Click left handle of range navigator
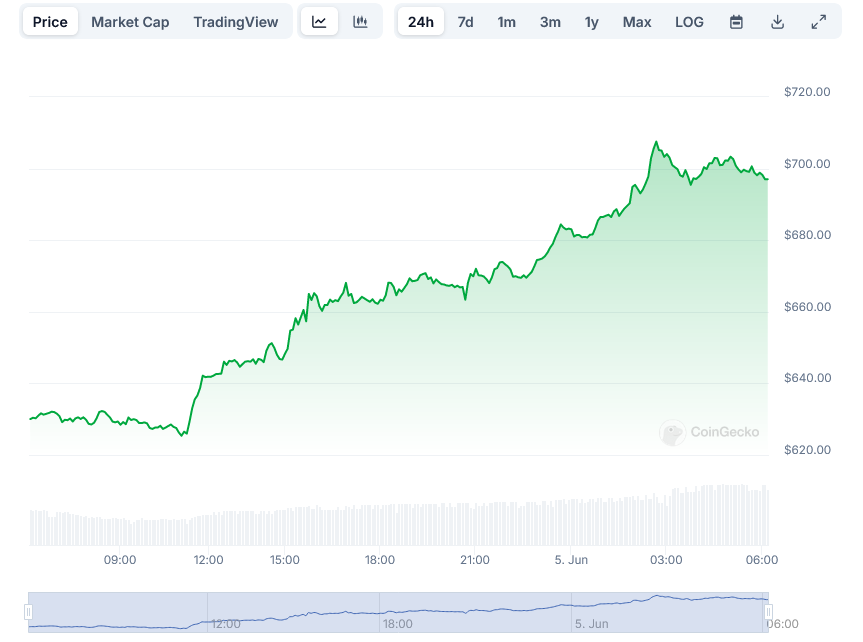The image size is (863, 642). click(29, 611)
